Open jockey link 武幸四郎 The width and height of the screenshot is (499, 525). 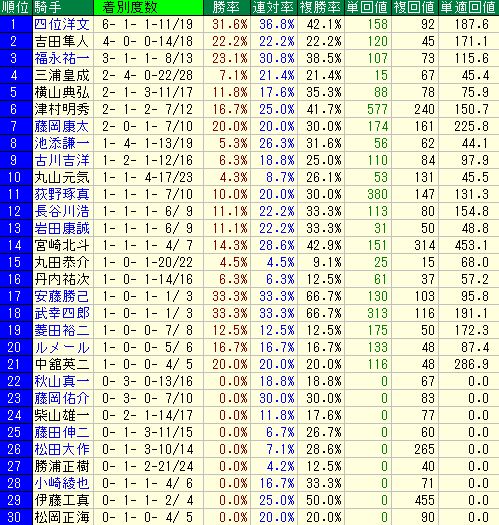click(x=62, y=313)
